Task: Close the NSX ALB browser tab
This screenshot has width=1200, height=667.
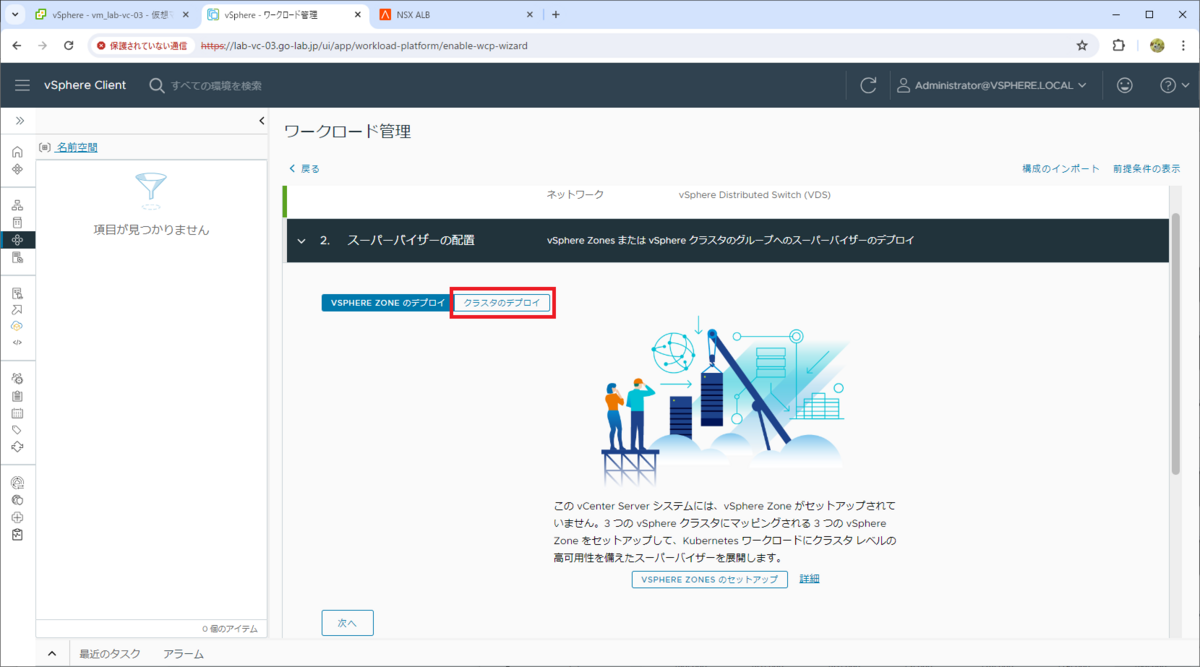Action: pyautogui.click(x=531, y=15)
